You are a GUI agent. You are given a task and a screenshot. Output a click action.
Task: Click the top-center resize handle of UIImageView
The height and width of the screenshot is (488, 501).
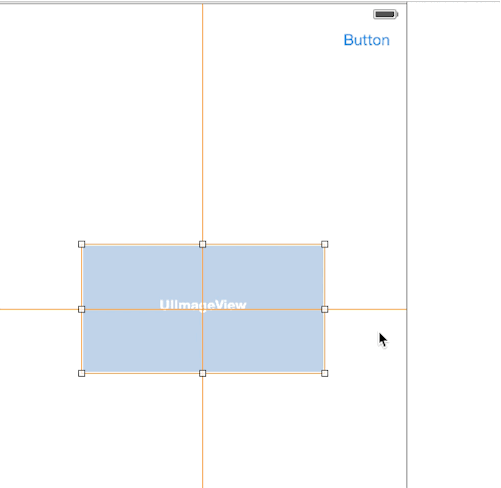pyautogui.click(x=203, y=244)
